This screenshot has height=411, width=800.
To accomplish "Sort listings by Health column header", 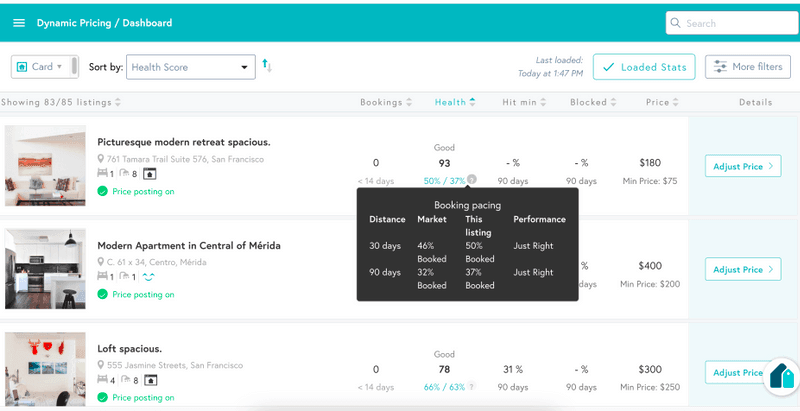I will coord(455,102).
